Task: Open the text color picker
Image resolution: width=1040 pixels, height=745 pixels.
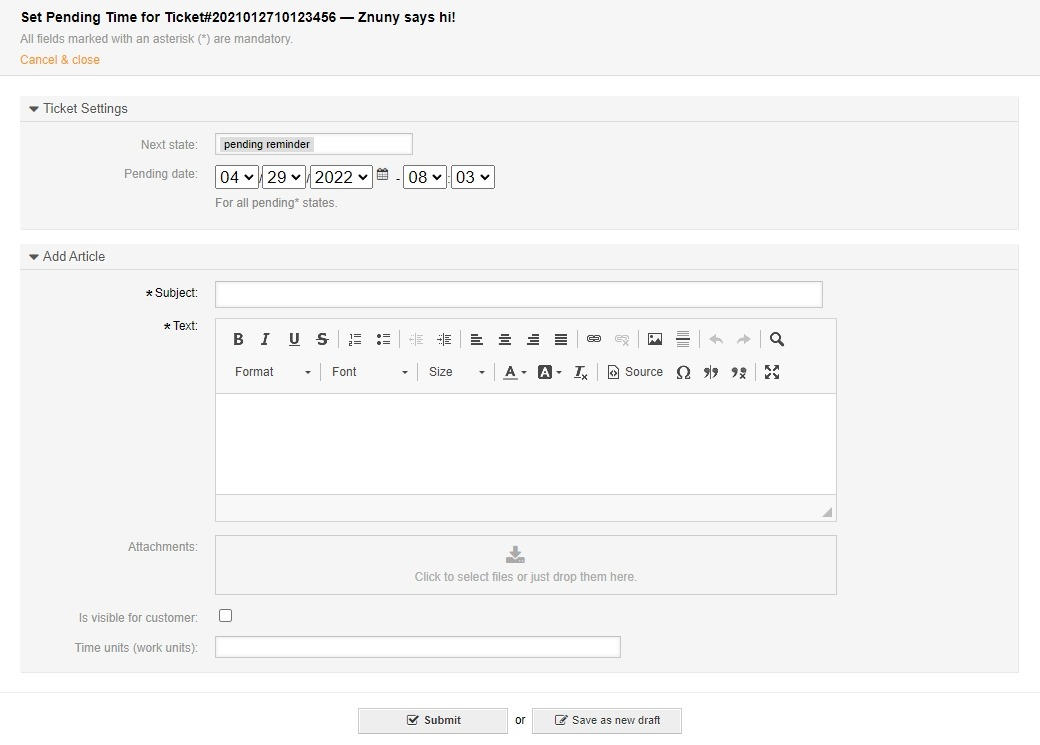Action: point(514,372)
